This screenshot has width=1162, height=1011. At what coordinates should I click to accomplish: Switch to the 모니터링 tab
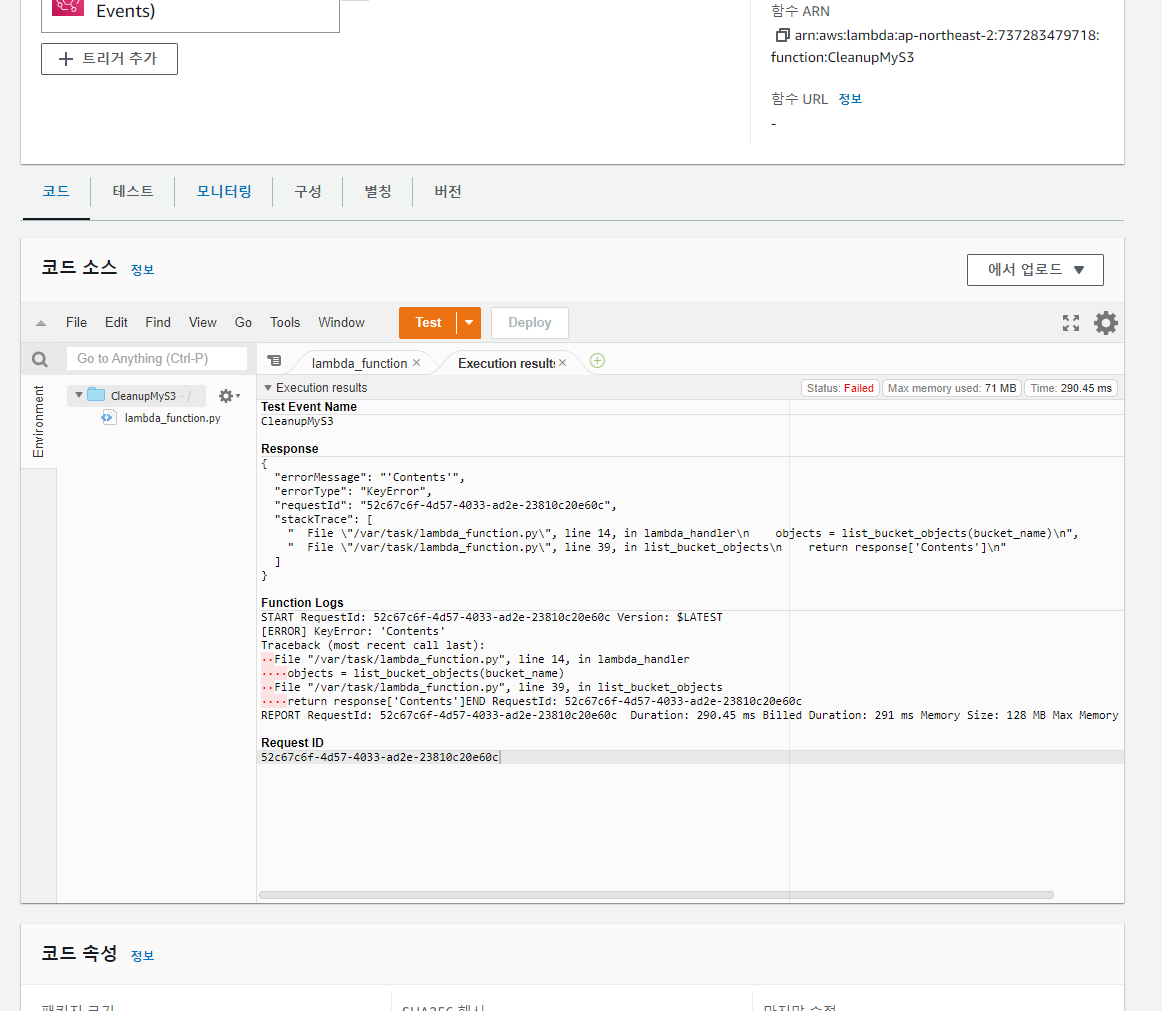click(224, 191)
